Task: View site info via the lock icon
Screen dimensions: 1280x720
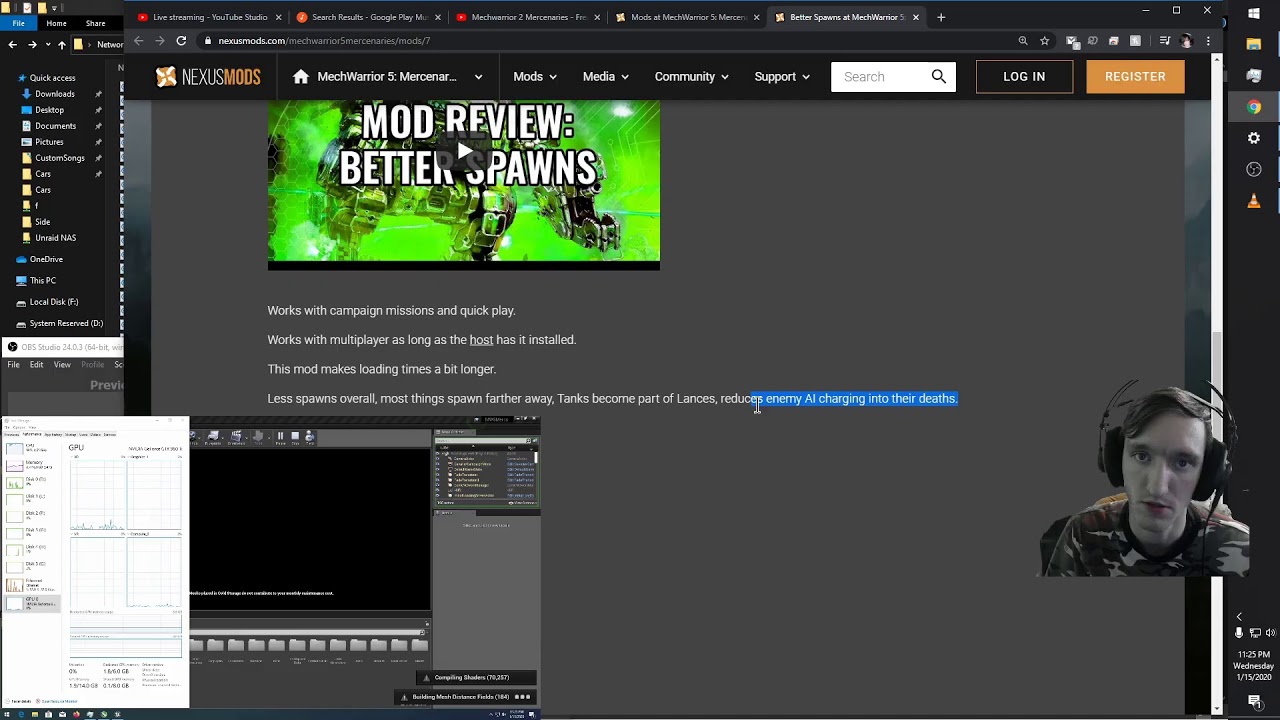Action: 208,41
